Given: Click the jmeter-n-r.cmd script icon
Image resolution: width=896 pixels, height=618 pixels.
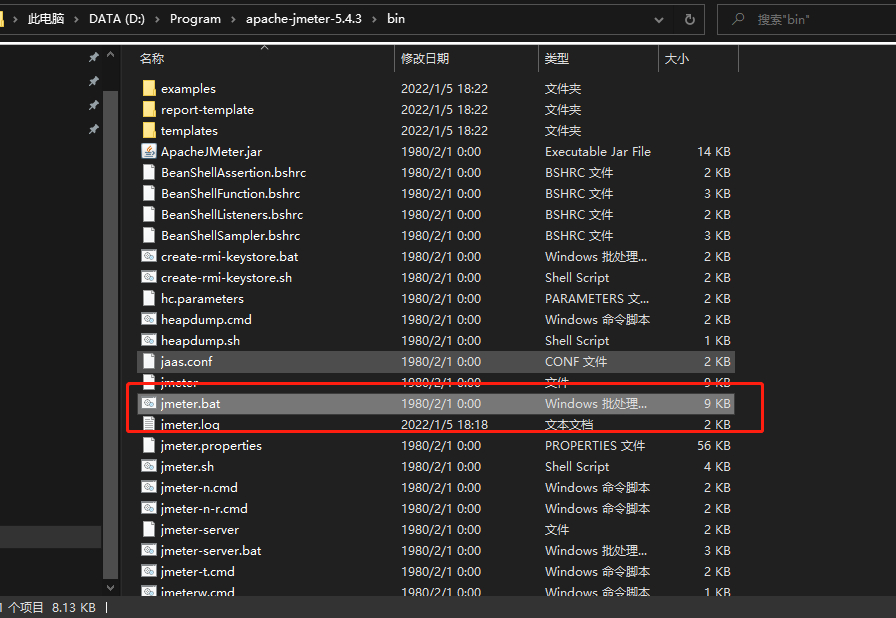Looking at the screenshot, I should [x=149, y=508].
